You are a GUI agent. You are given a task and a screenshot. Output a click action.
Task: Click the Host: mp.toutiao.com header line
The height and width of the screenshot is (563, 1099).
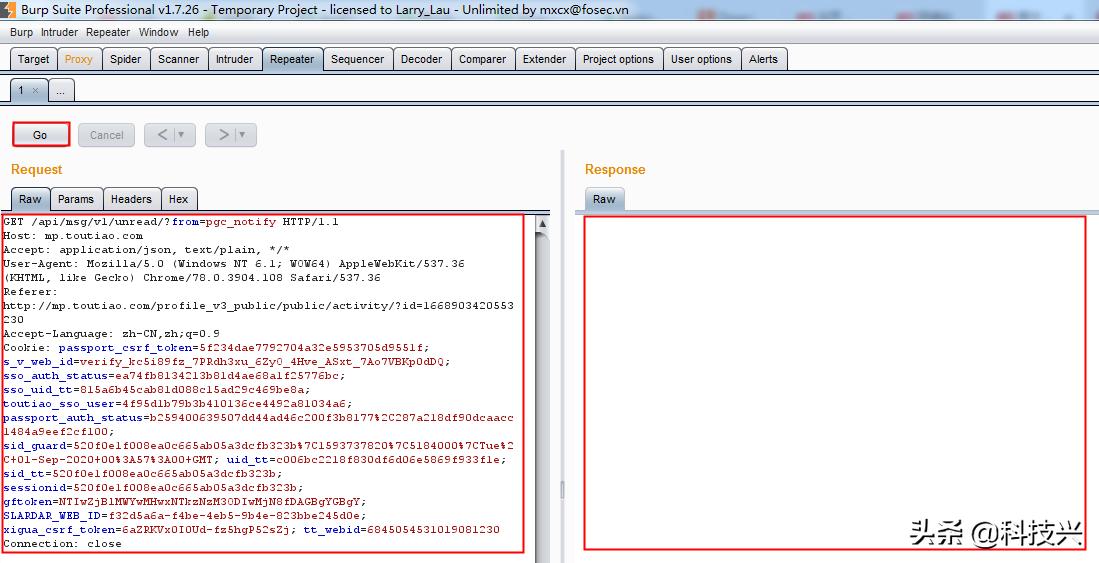coord(73,236)
